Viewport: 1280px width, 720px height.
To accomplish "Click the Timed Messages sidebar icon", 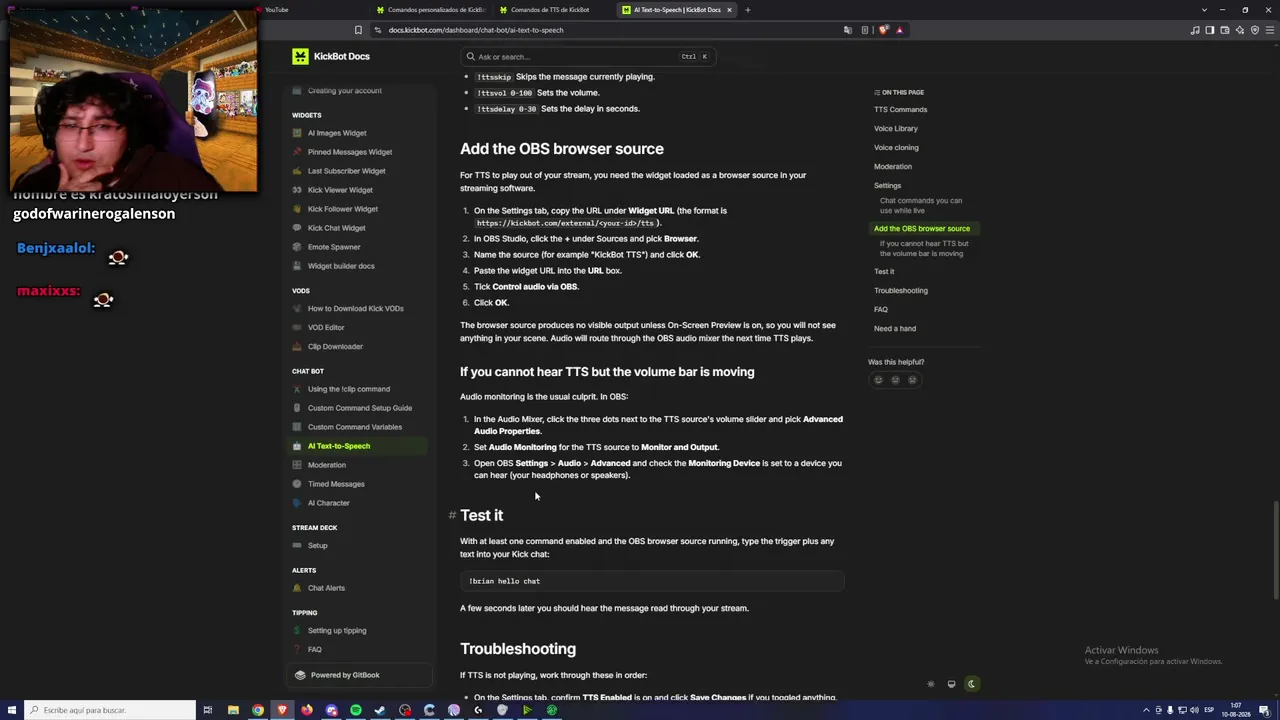I will click(x=297, y=484).
